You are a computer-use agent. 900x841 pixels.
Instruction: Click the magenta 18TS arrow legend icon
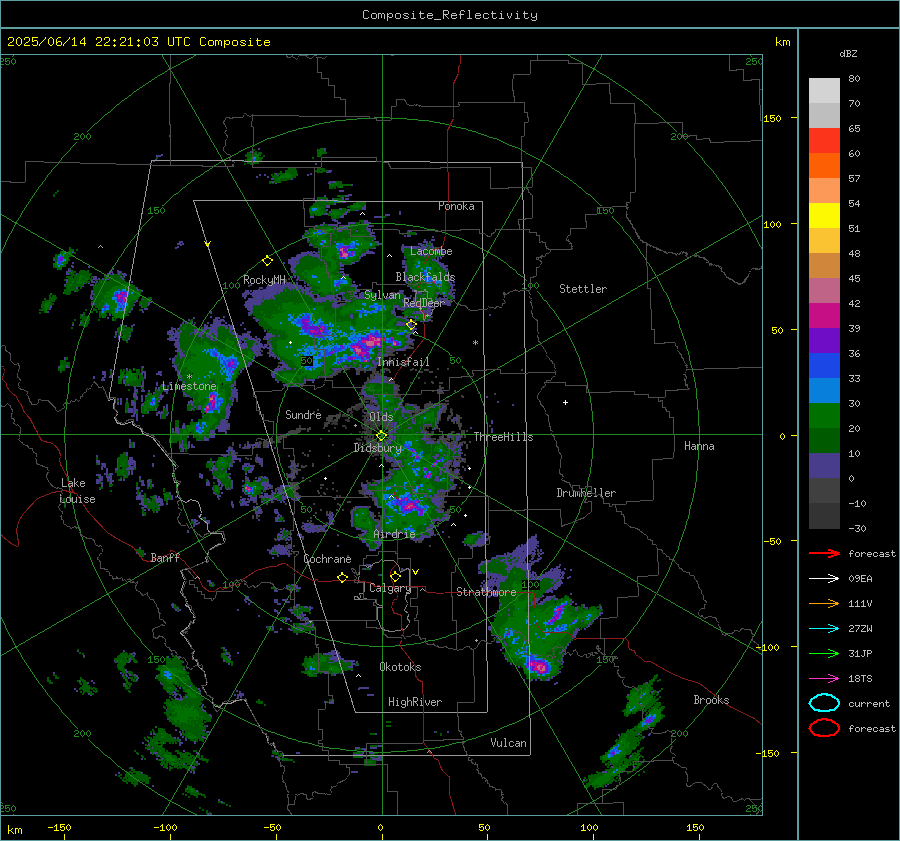824,679
